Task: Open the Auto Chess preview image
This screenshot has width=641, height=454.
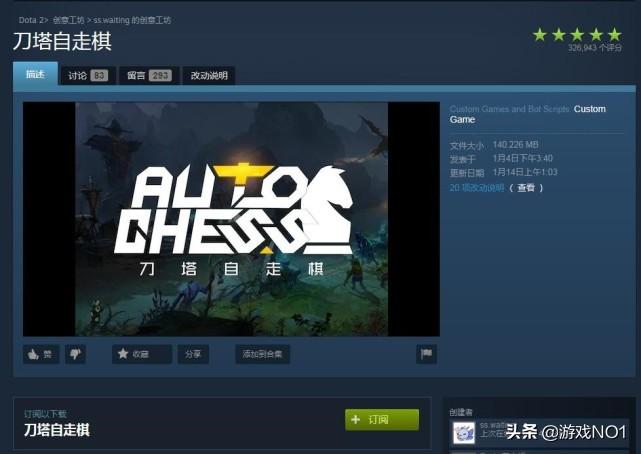Action: [231, 219]
